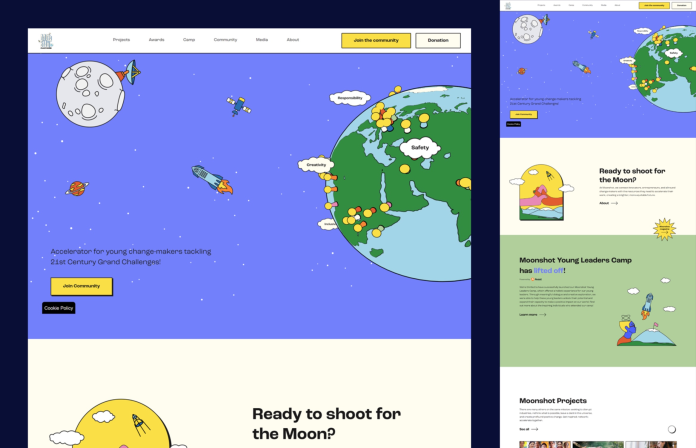Open the Cookie Policy badge
This screenshot has width=696, height=448.
coord(59,308)
